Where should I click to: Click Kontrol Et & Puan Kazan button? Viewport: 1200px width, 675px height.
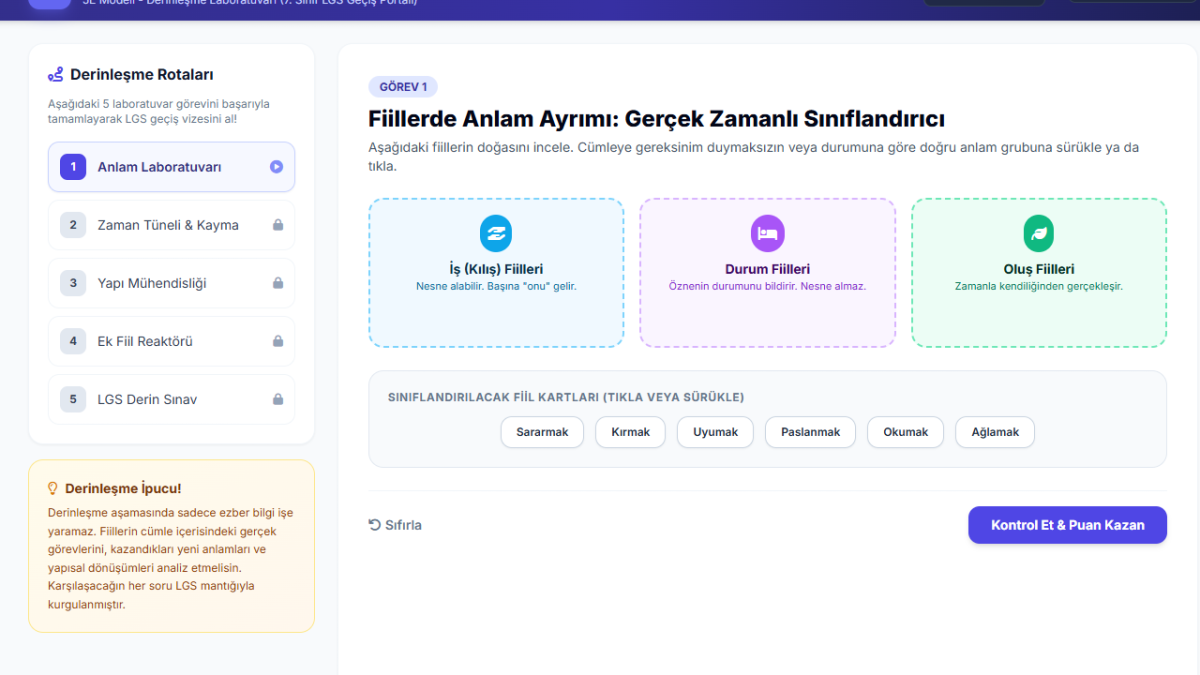(1067, 525)
